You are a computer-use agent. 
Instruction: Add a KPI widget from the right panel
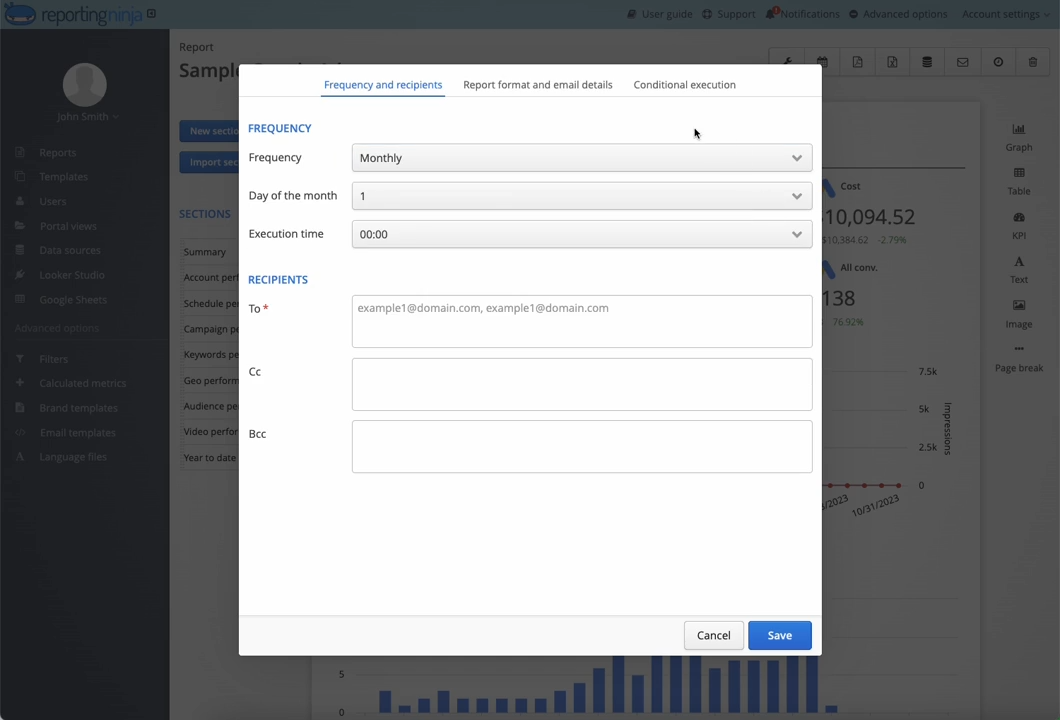click(1019, 226)
